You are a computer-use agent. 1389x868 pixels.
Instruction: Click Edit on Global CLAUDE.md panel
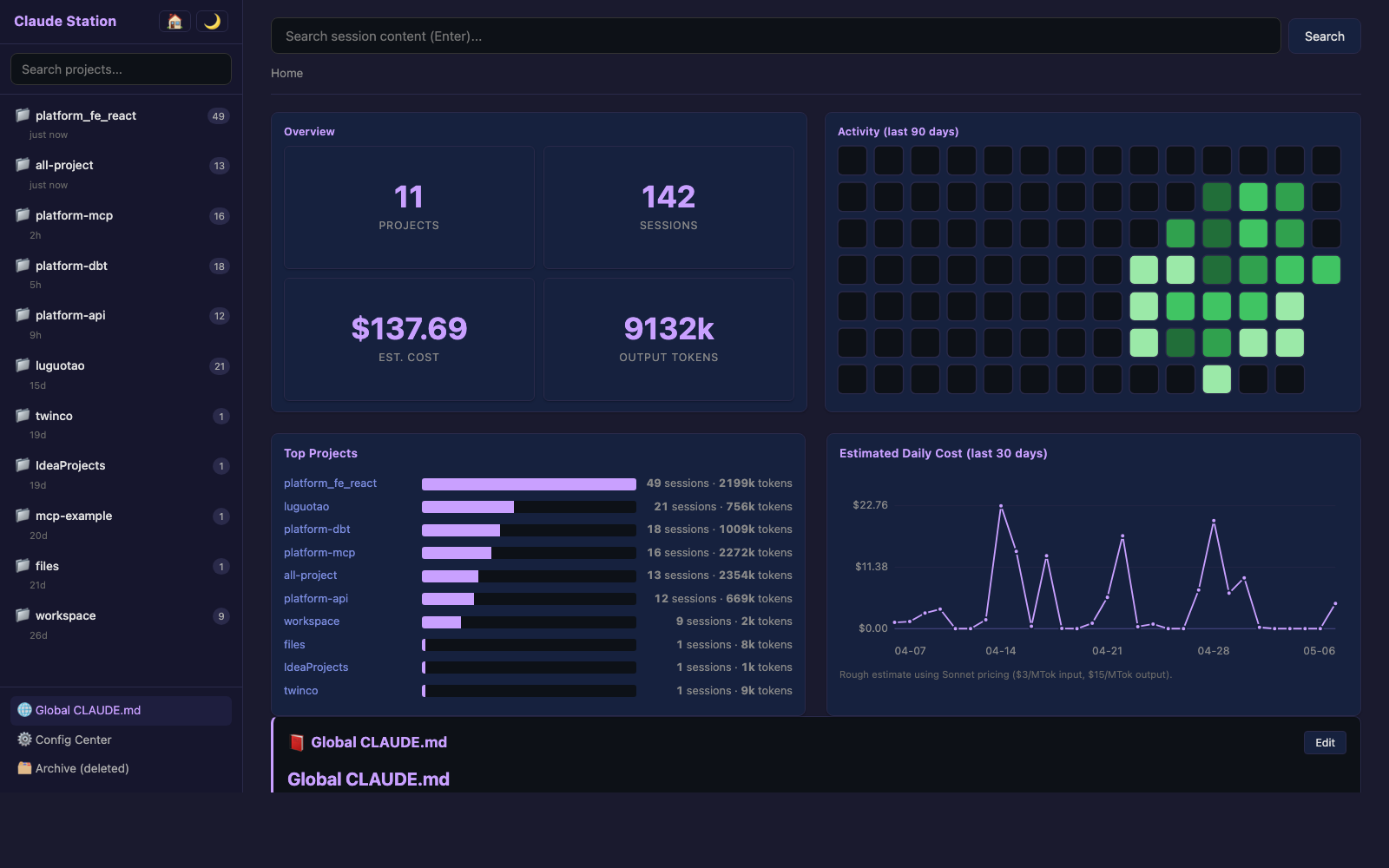point(1325,742)
